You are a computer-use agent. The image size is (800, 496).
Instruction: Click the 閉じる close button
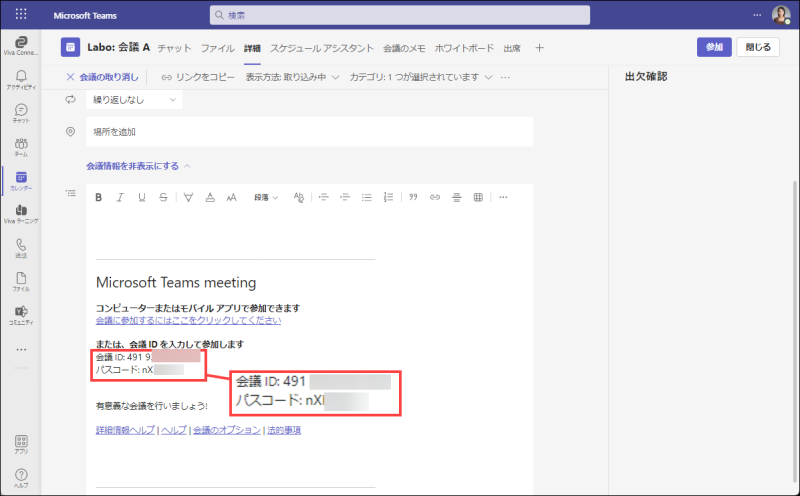(x=758, y=47)
